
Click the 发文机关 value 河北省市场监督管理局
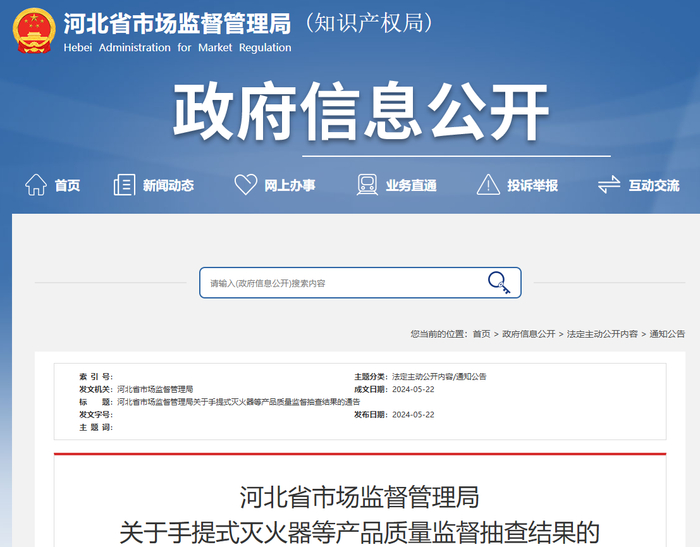[x=155, y=389]
